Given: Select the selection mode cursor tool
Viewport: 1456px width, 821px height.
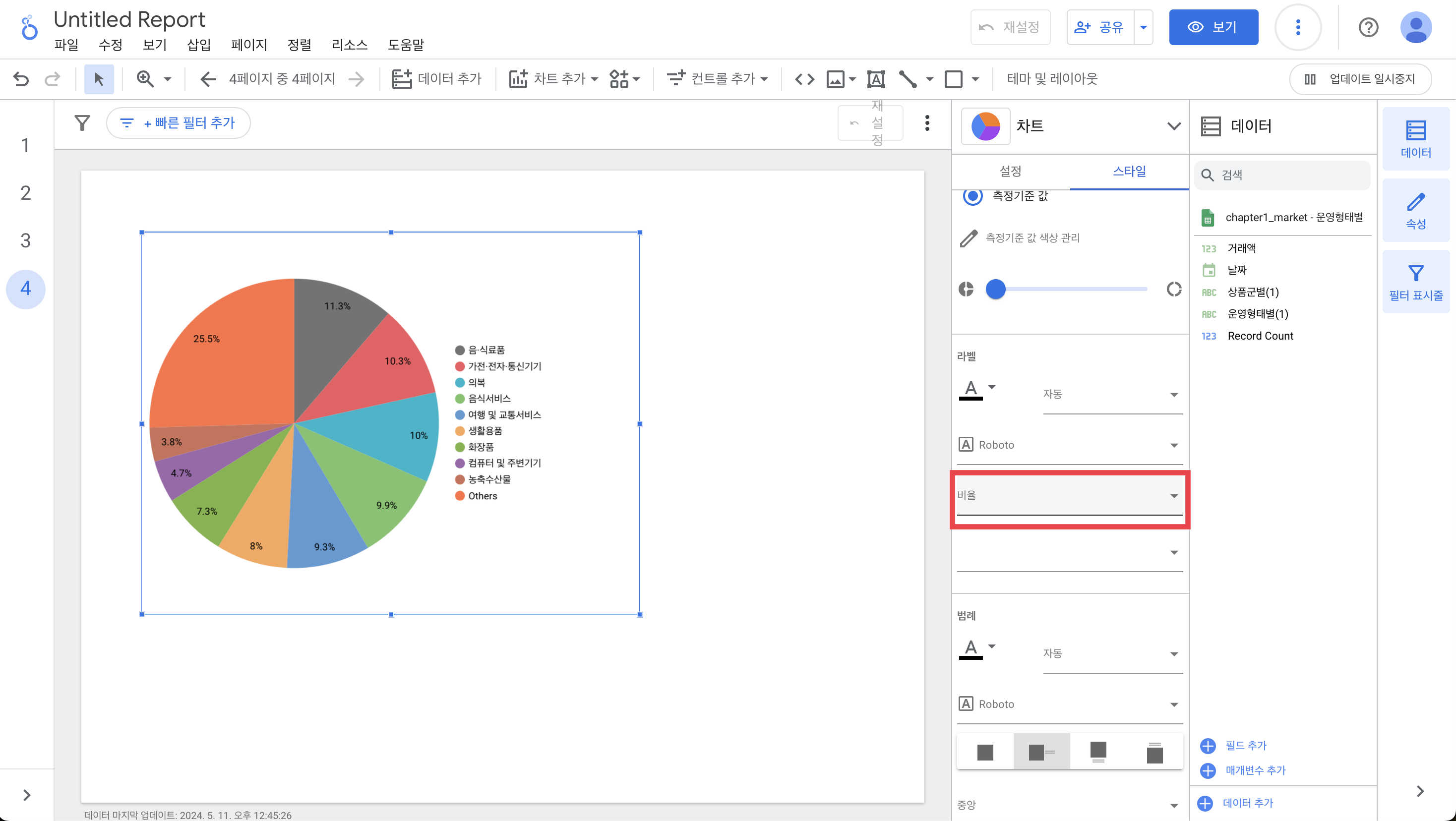Looking at the screenshot, I should pyautogui.click(x=99, y=79).
